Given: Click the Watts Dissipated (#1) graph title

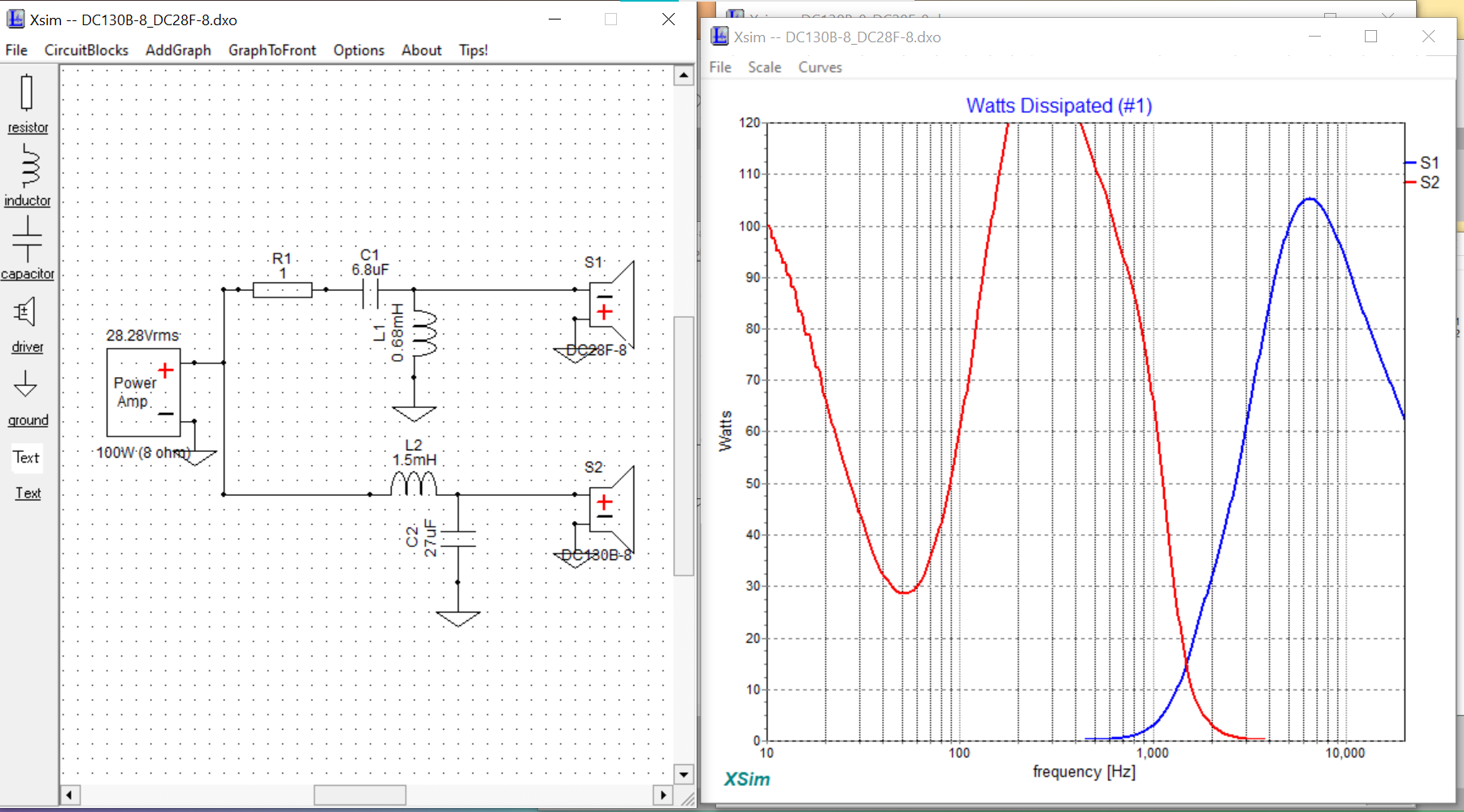Looking at the screenshot, I should pyautogui.click(x=1059, y=106).
